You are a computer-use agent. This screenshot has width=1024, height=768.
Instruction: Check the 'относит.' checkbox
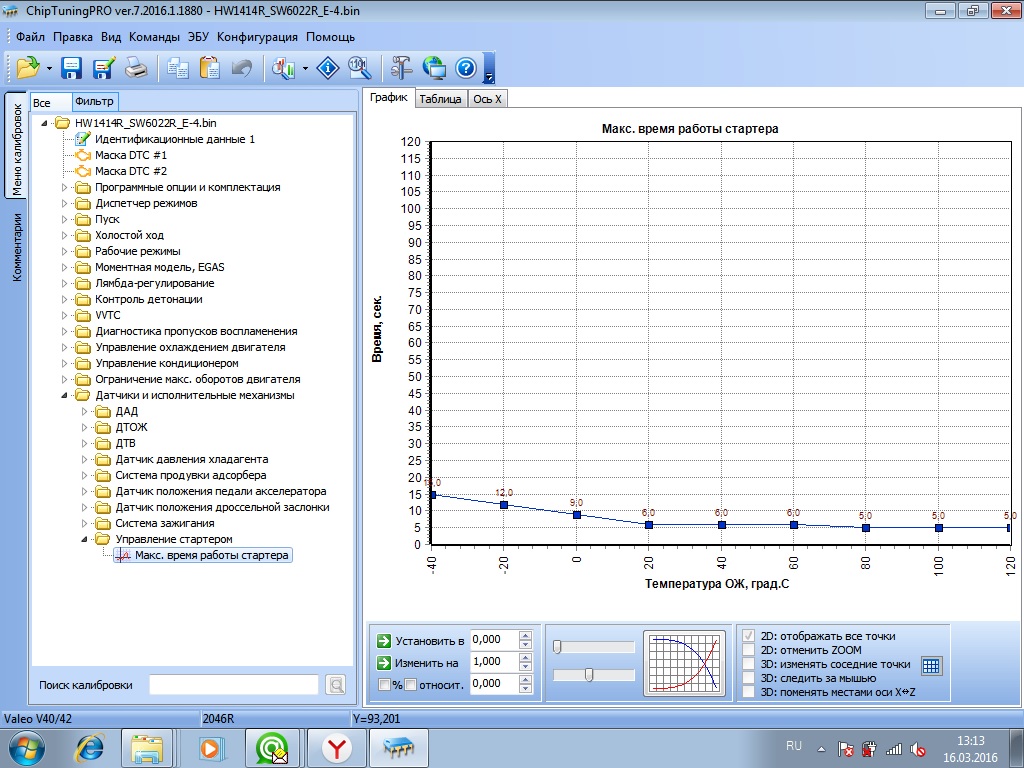click(x=411, y=684)
